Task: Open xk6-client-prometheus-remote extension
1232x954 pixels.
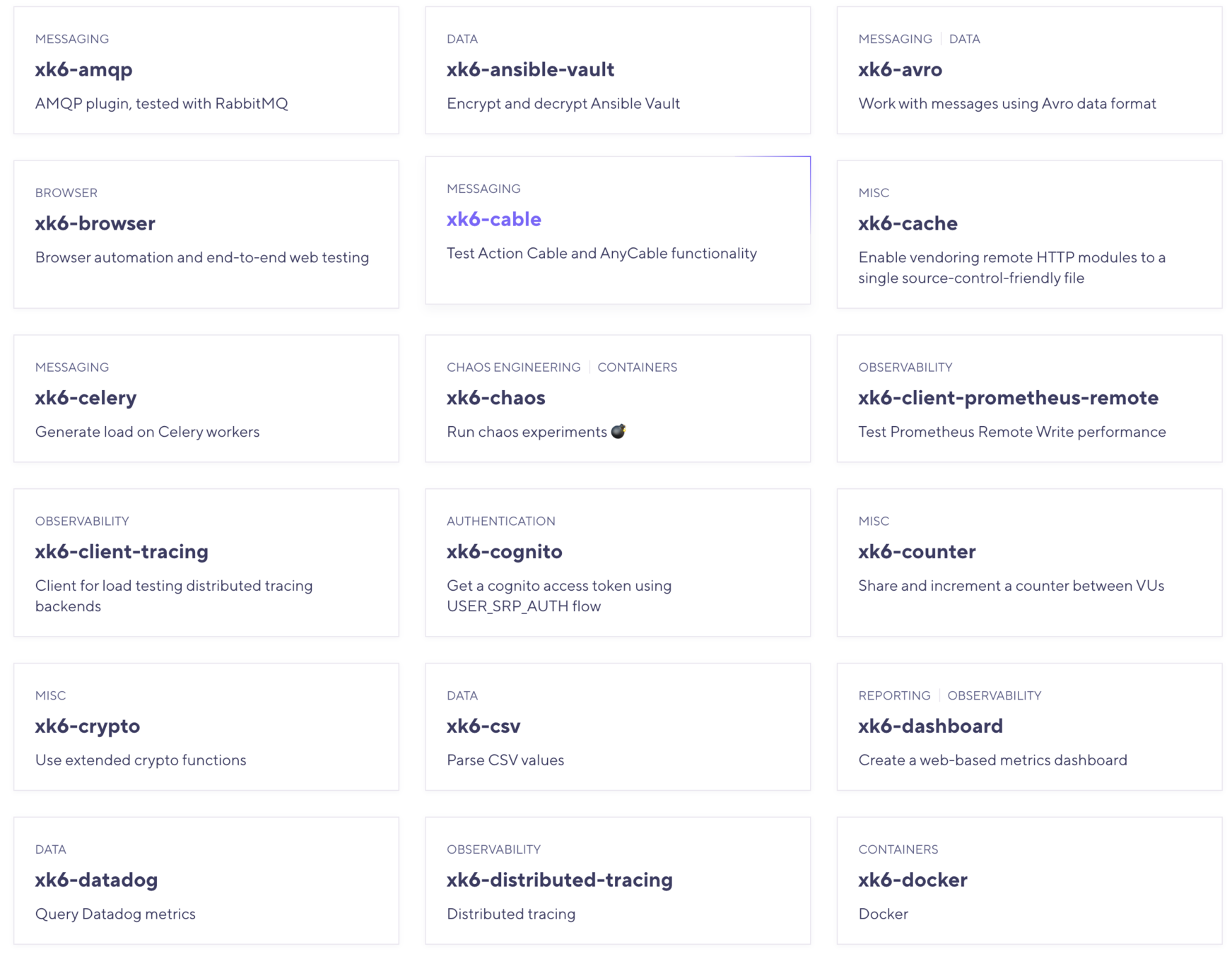Action: tap(1008, 398)
